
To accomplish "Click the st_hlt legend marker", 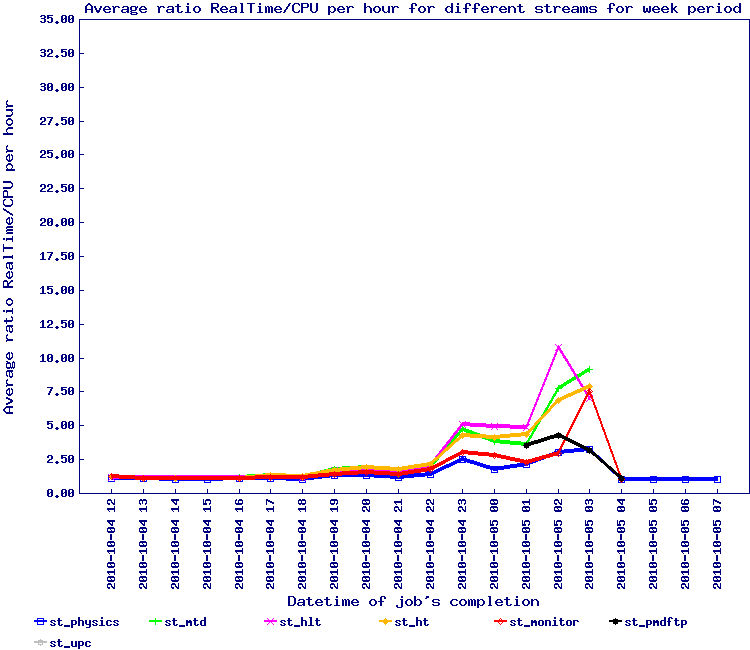I will point(270,622).
